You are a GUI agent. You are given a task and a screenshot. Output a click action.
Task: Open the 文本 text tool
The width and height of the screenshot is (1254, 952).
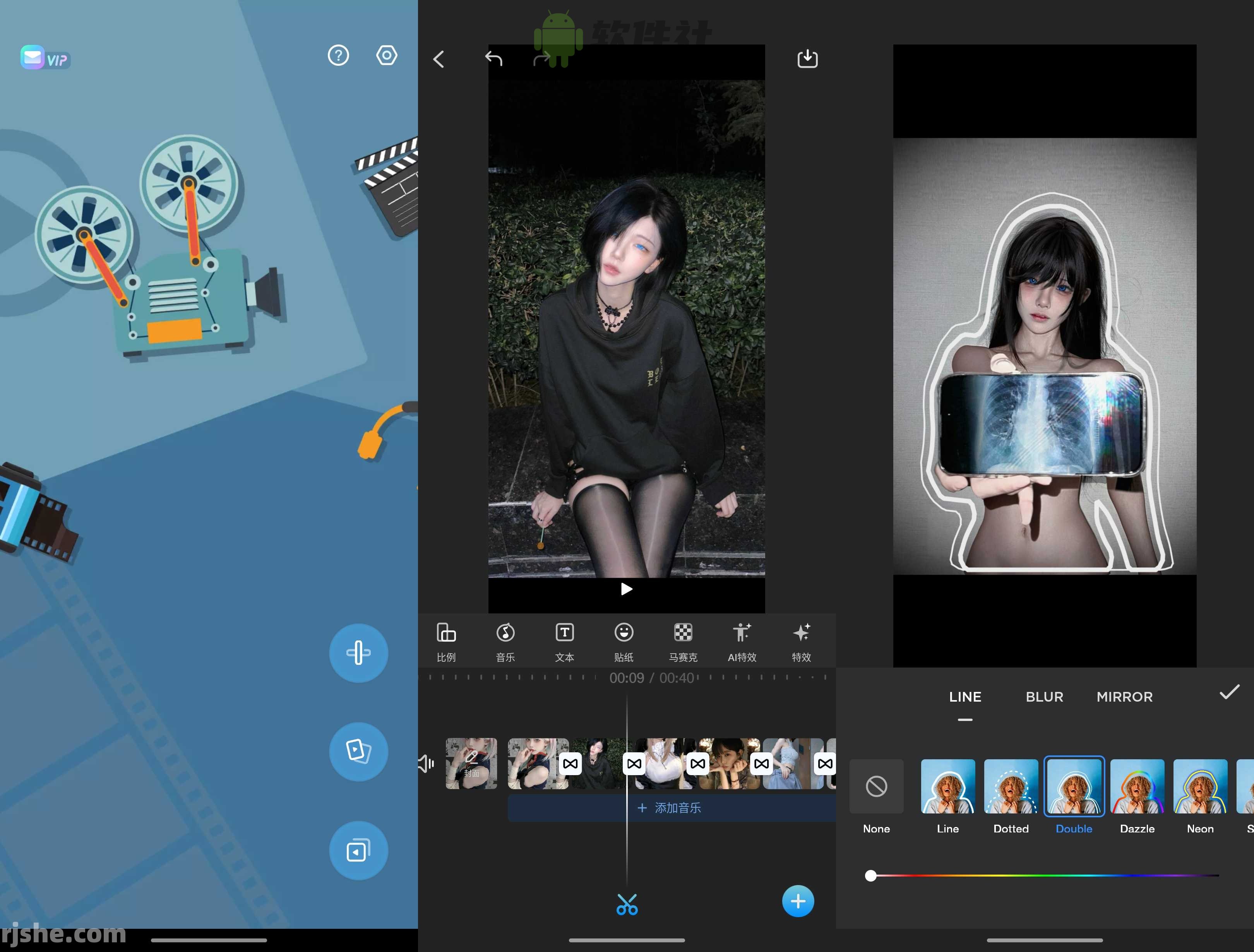pyautogui.click(x=565, y=641)
